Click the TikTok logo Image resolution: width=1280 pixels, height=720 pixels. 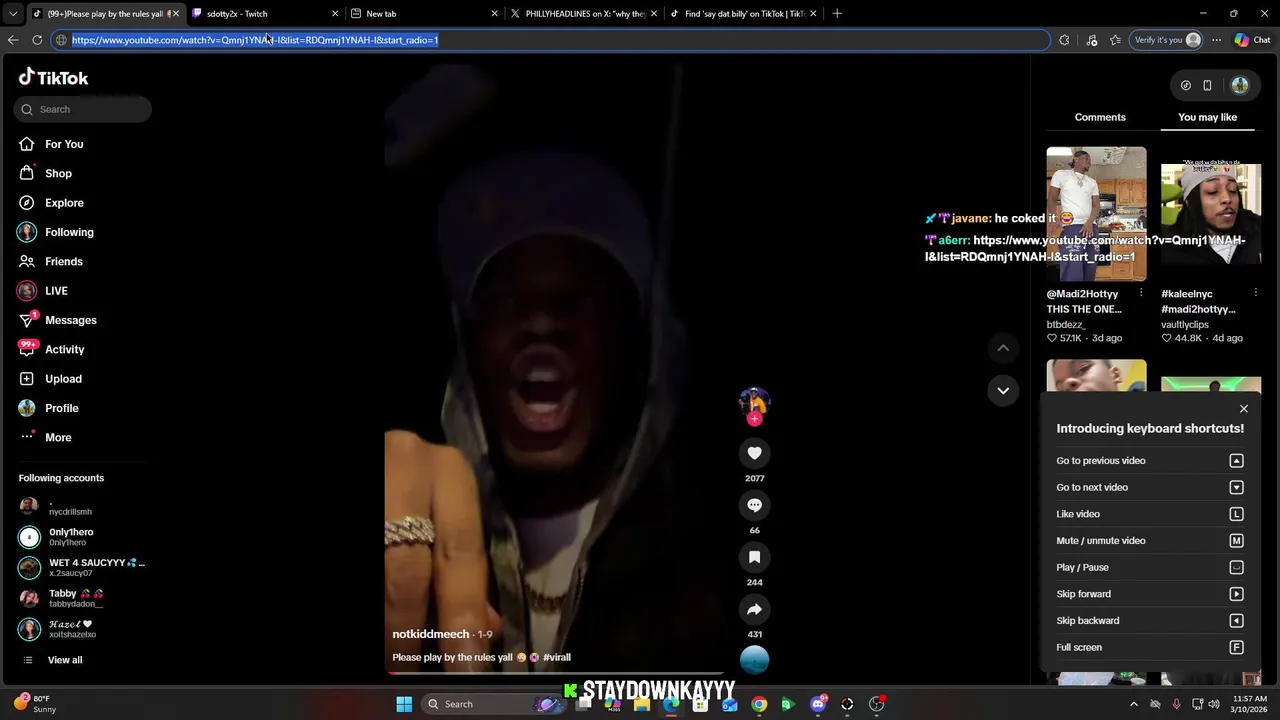(53, 77)
